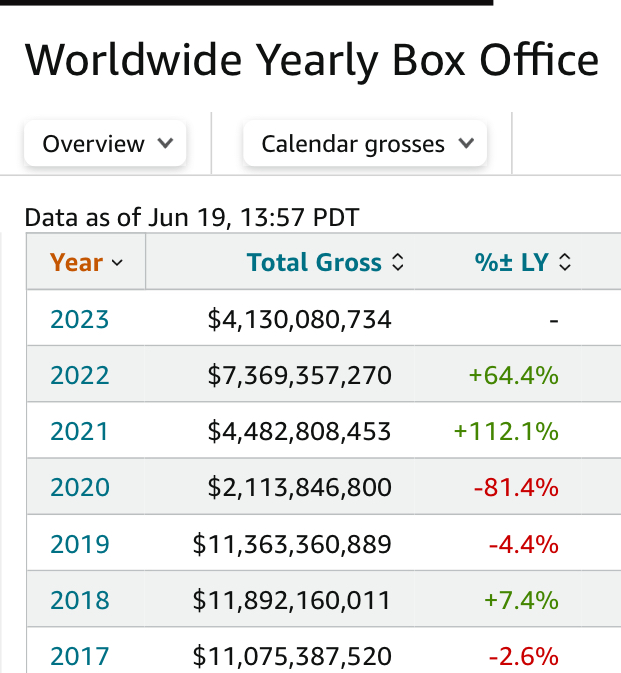This screenshot has height=673, width=621.
Task: Click the Total Gross column header text
Action: coord(314,263)
